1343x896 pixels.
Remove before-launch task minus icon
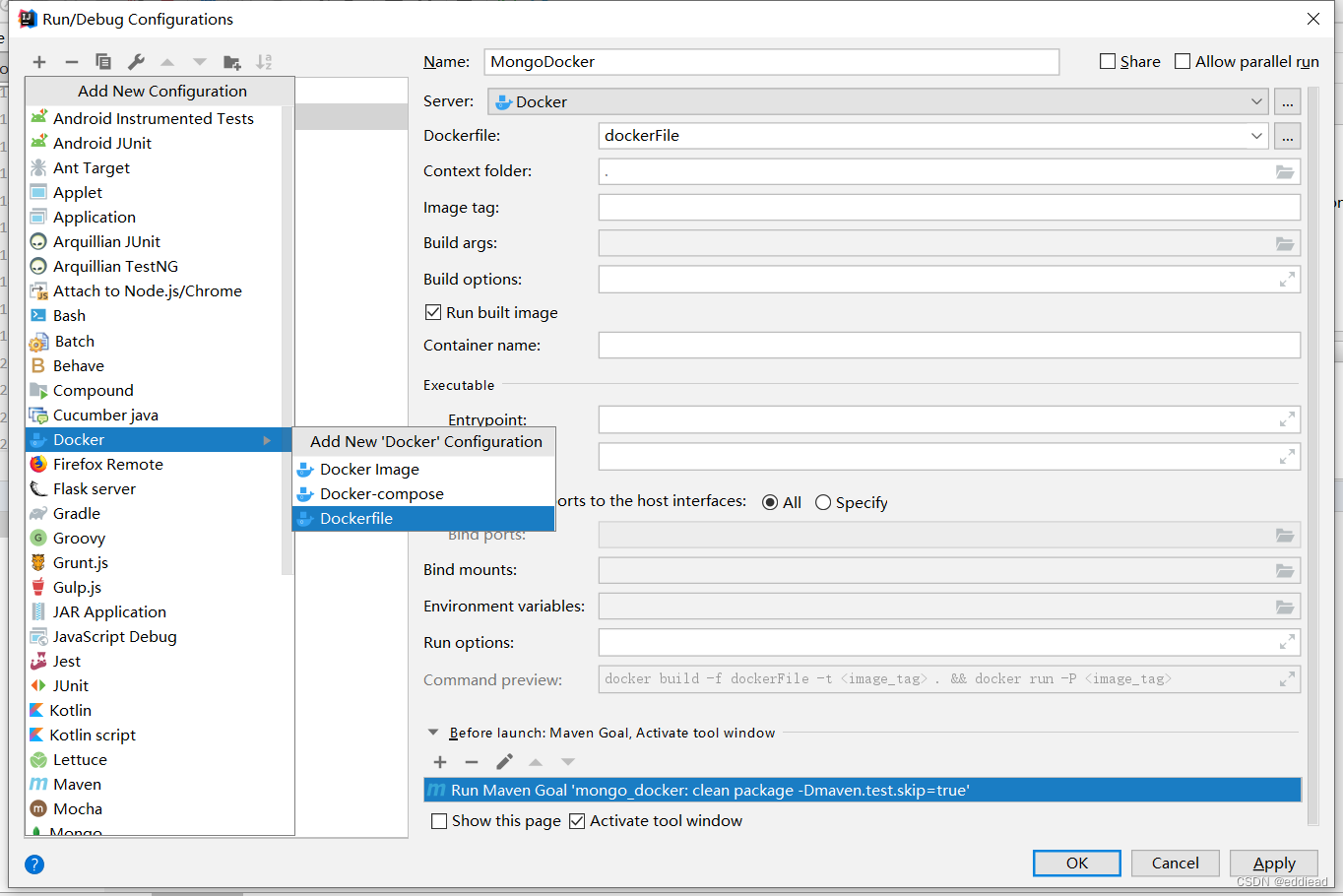pos(472,762)
